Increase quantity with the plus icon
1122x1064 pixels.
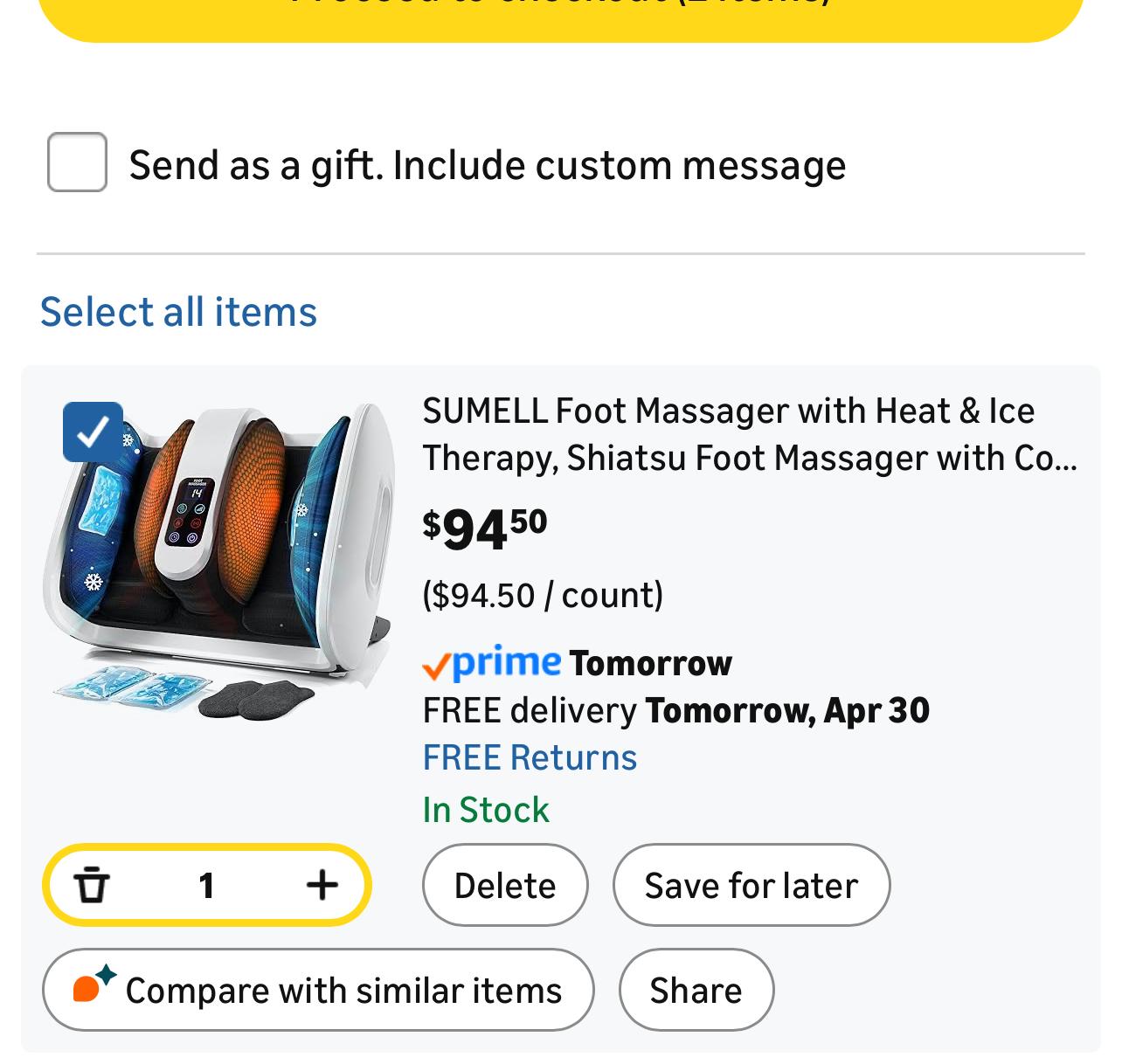pos(322,885)
